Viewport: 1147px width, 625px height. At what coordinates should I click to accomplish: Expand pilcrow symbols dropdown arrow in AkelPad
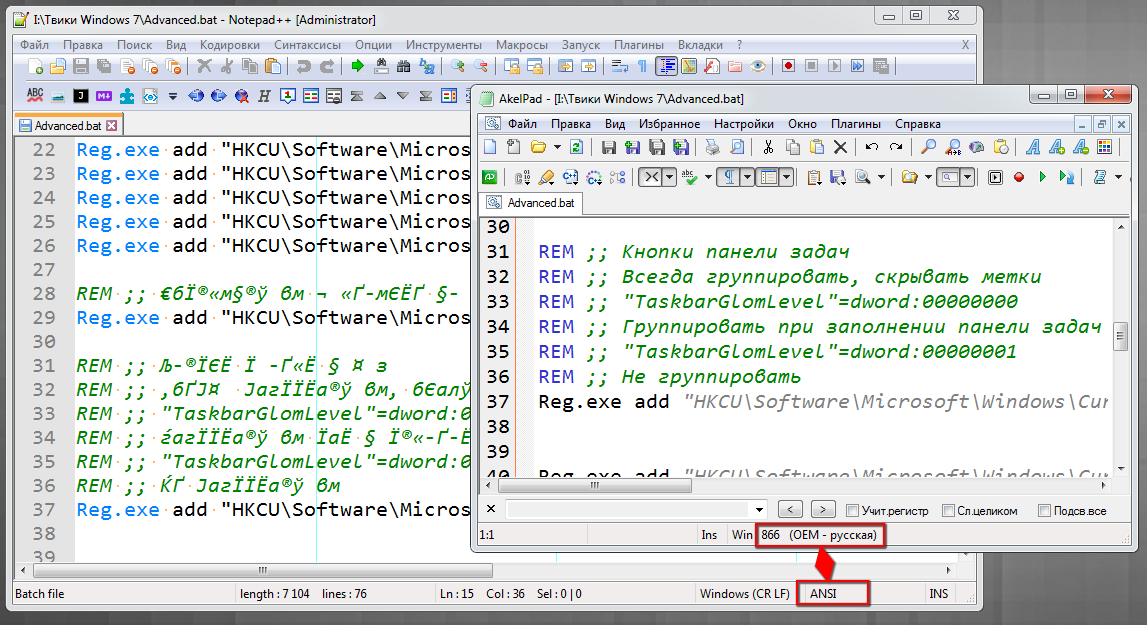click(x=747, y=177)
